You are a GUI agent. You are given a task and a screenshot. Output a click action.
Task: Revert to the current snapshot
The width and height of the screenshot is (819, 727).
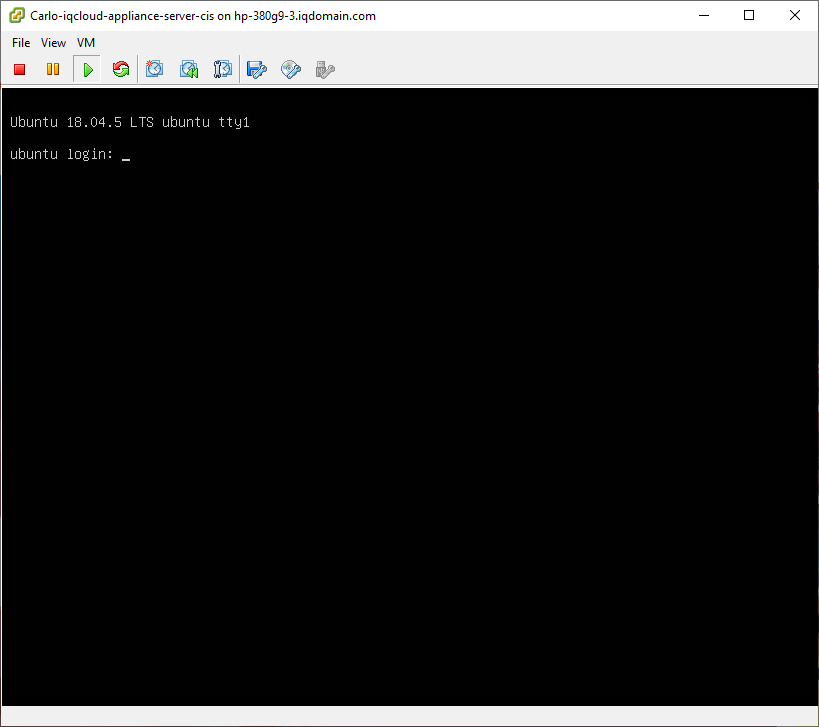189,69
